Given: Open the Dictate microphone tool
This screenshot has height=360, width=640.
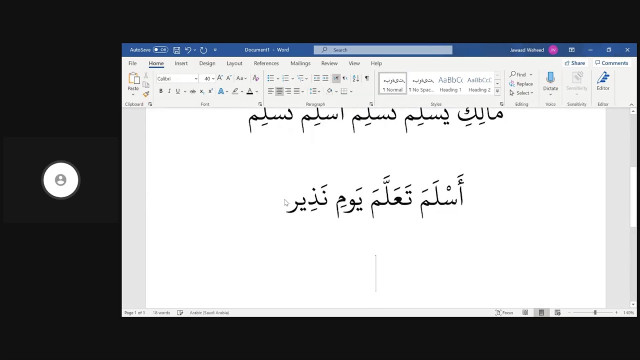Looking at the screenshot, I should point(550,82).
